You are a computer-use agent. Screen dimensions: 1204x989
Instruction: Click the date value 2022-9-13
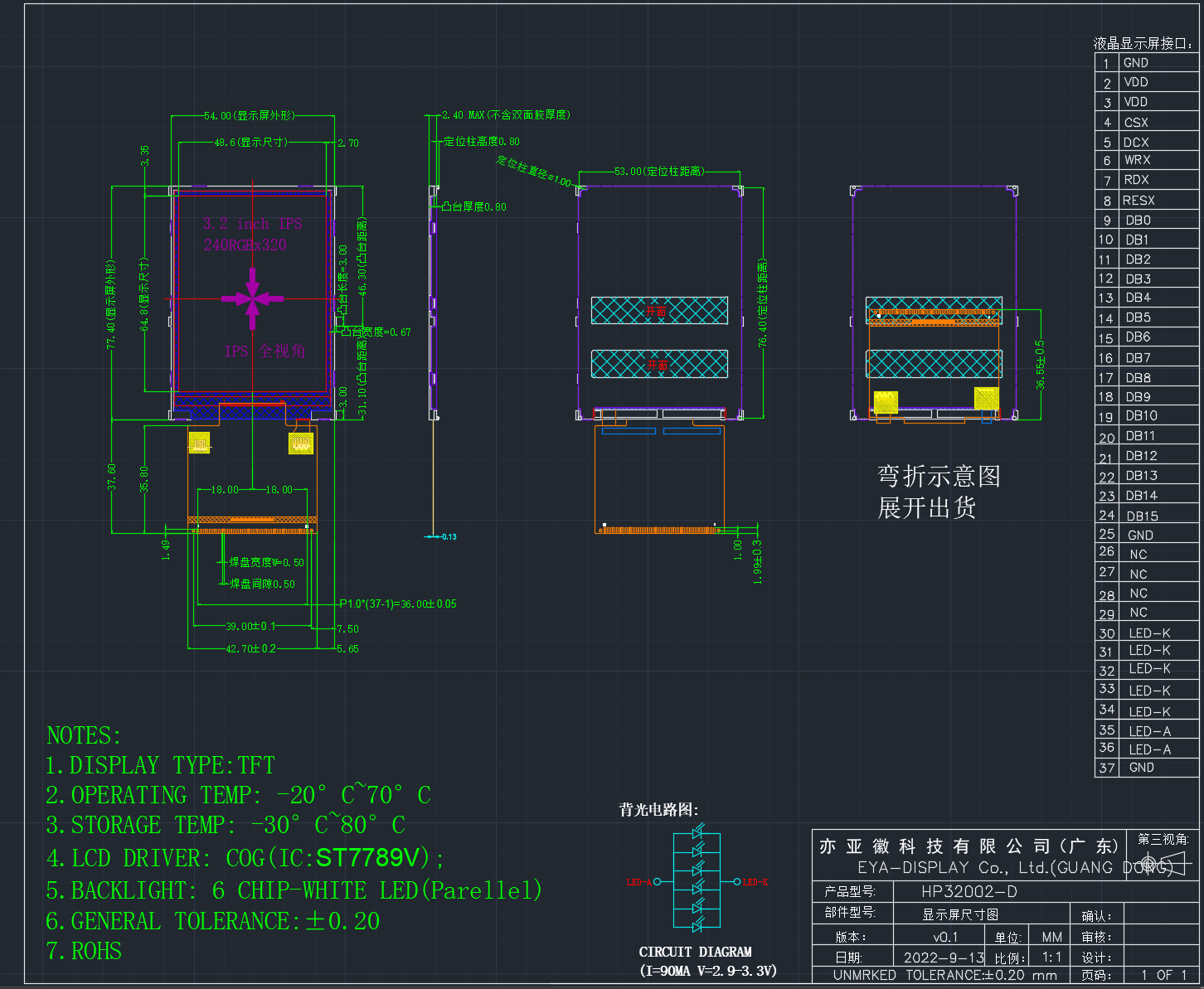coord(944,957)
